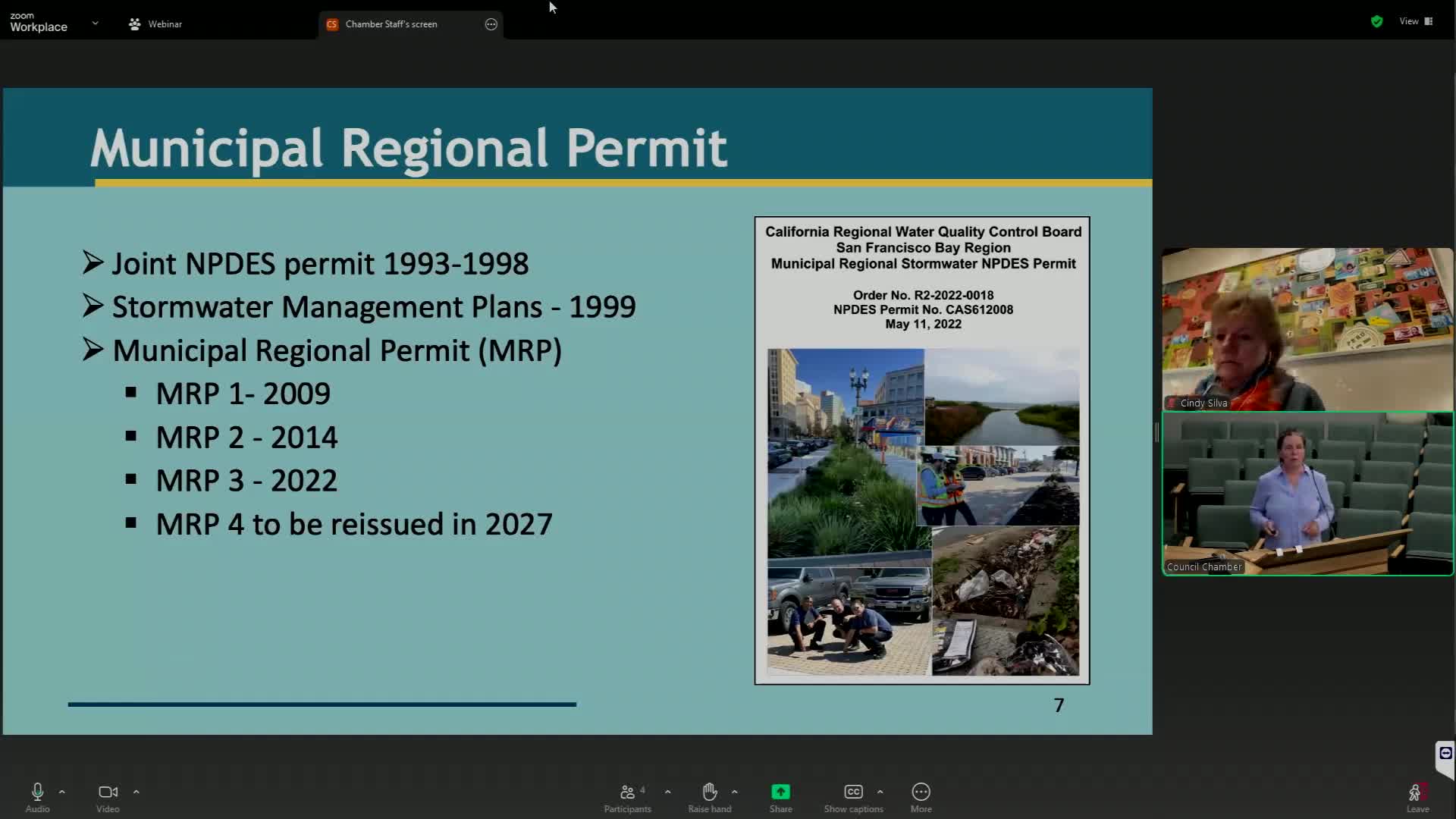
Task: Open Chamber Staff's screen options ellipsis
Action: tap(491, 24)
